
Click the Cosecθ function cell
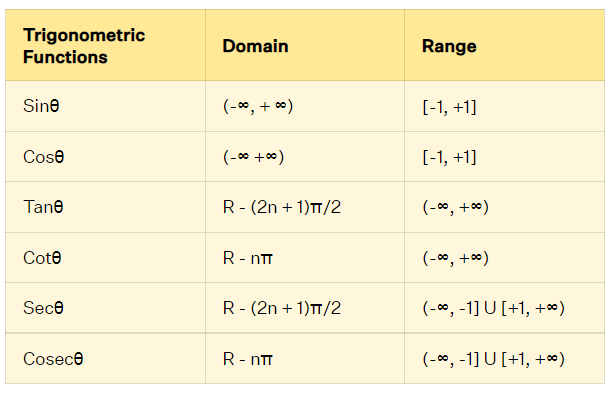pos(105,358)
